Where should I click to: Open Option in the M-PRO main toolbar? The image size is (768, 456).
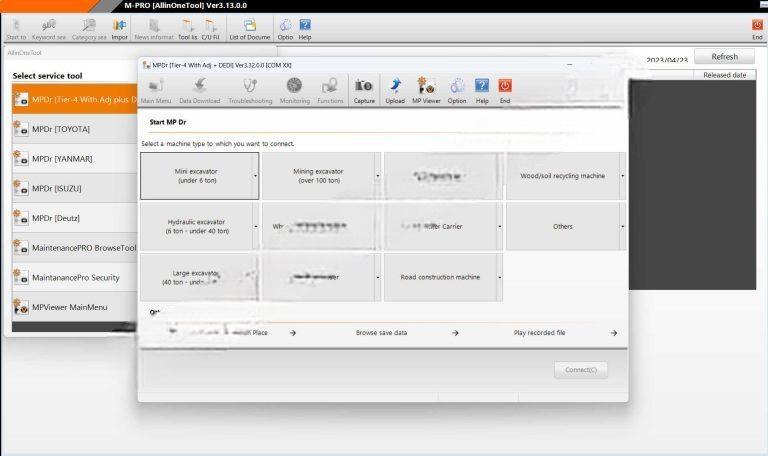(x=285, y=30)
